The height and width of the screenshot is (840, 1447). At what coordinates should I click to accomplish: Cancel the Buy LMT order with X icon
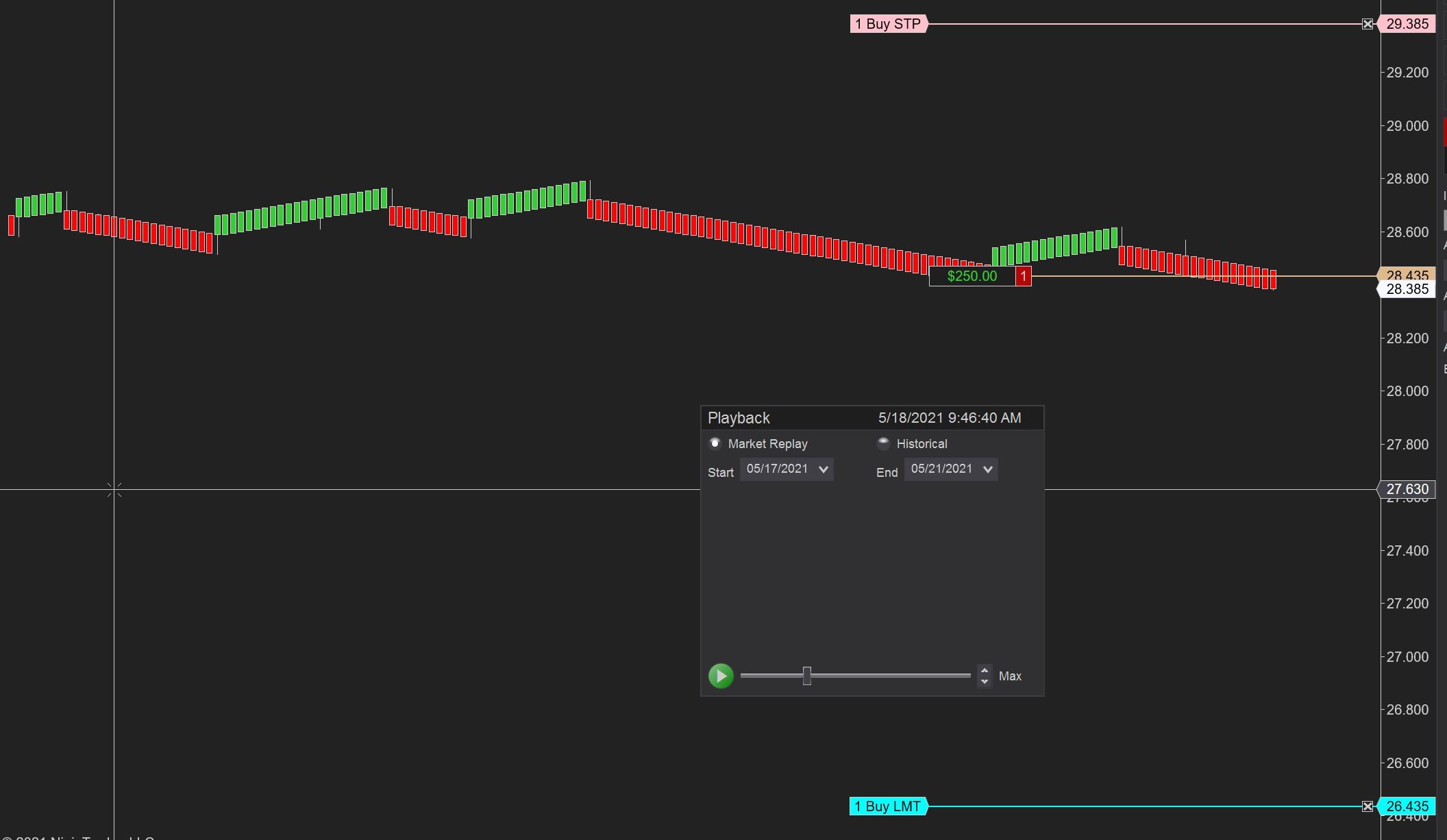1368,806
